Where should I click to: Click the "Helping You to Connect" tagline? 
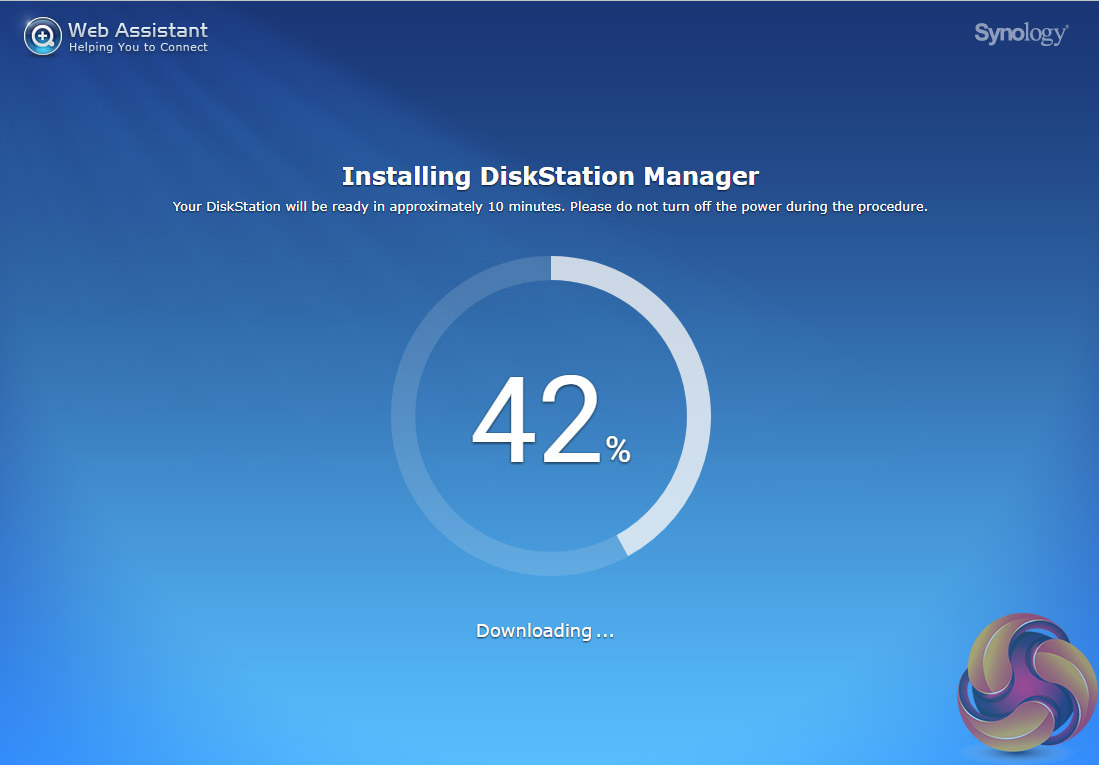pos(138,48)
